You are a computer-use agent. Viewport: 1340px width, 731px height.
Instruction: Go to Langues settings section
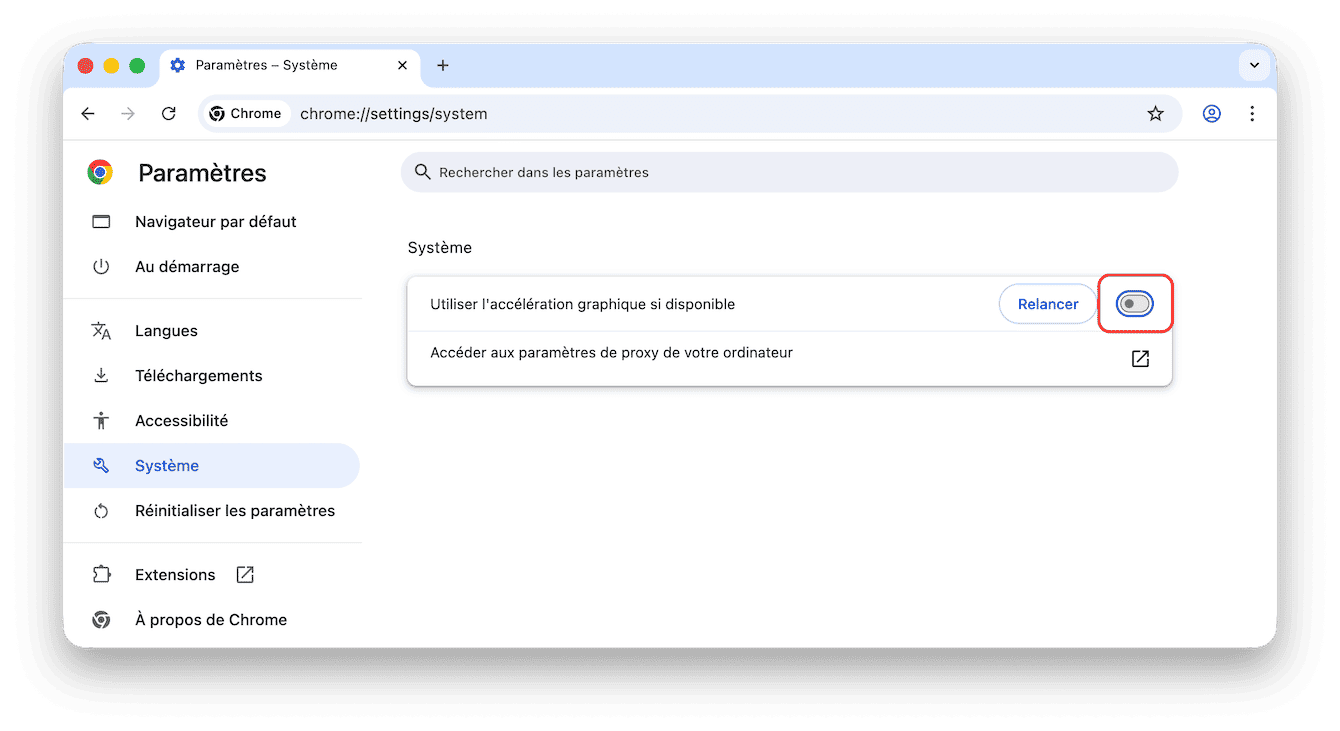166,331
